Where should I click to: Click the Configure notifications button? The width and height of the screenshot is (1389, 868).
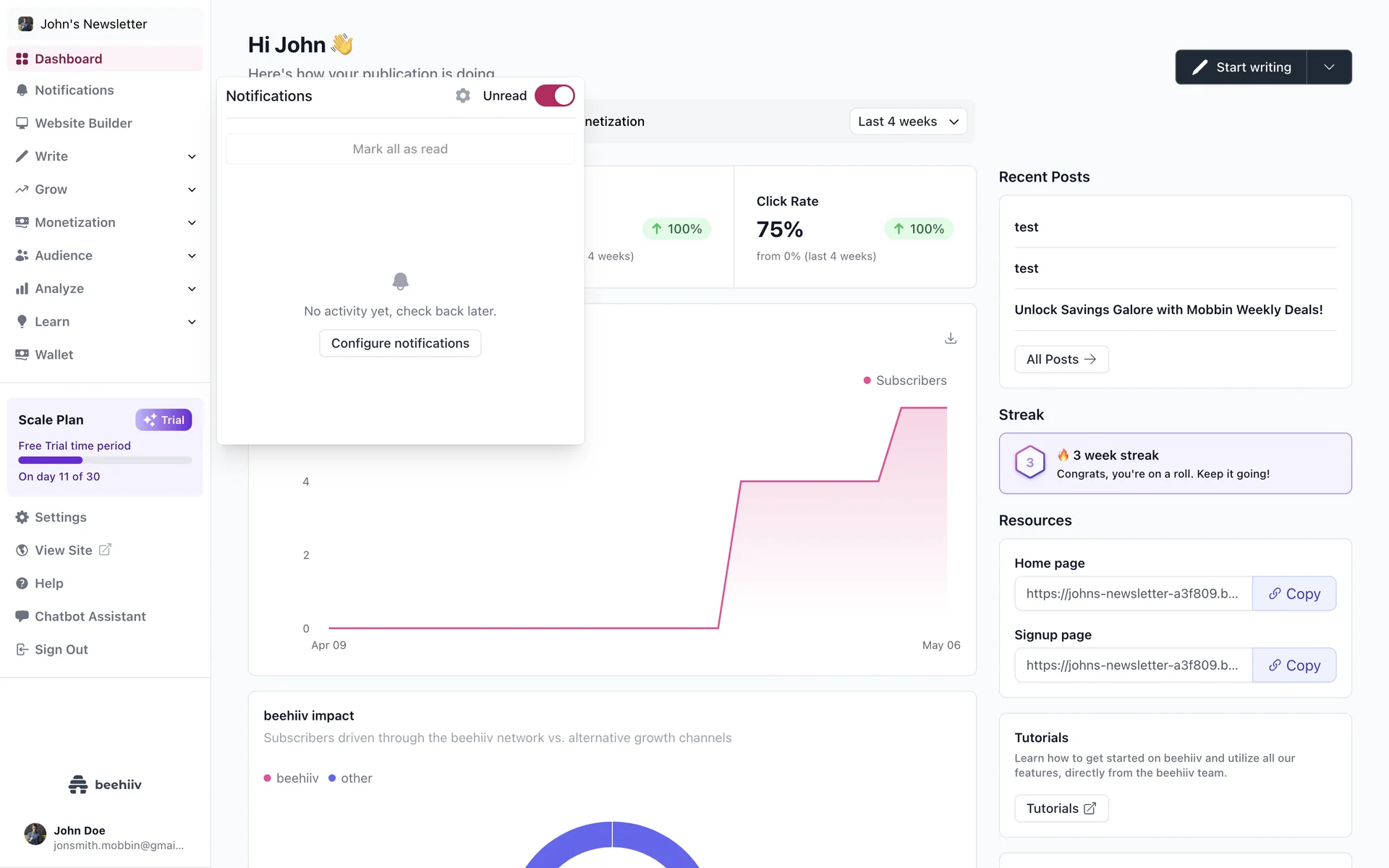pos(400,344)
